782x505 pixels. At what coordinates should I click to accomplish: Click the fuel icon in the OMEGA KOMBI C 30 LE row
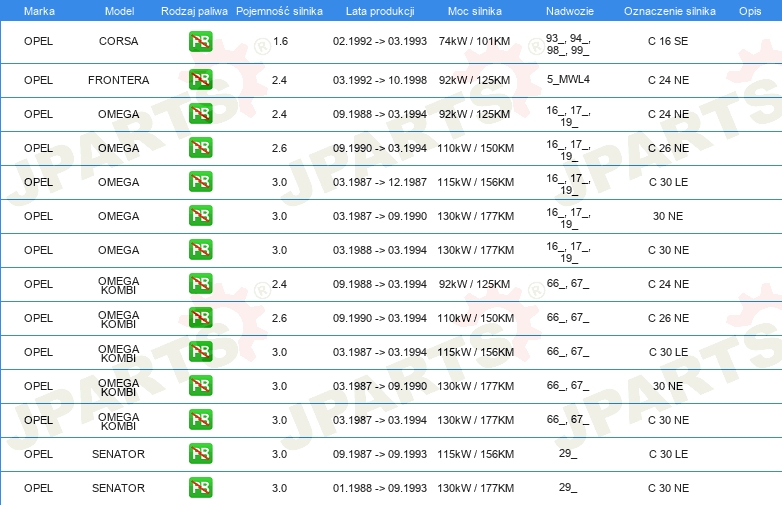200,351
